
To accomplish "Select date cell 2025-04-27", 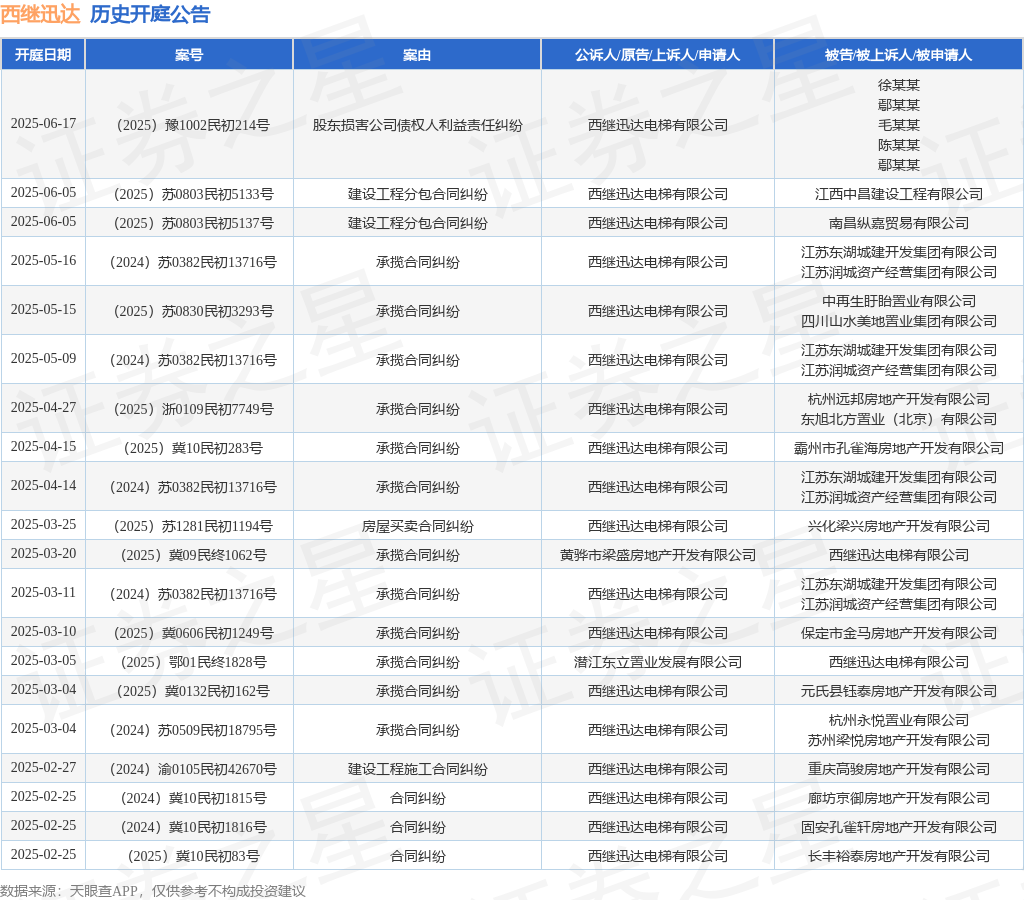I will click(43, 408).
